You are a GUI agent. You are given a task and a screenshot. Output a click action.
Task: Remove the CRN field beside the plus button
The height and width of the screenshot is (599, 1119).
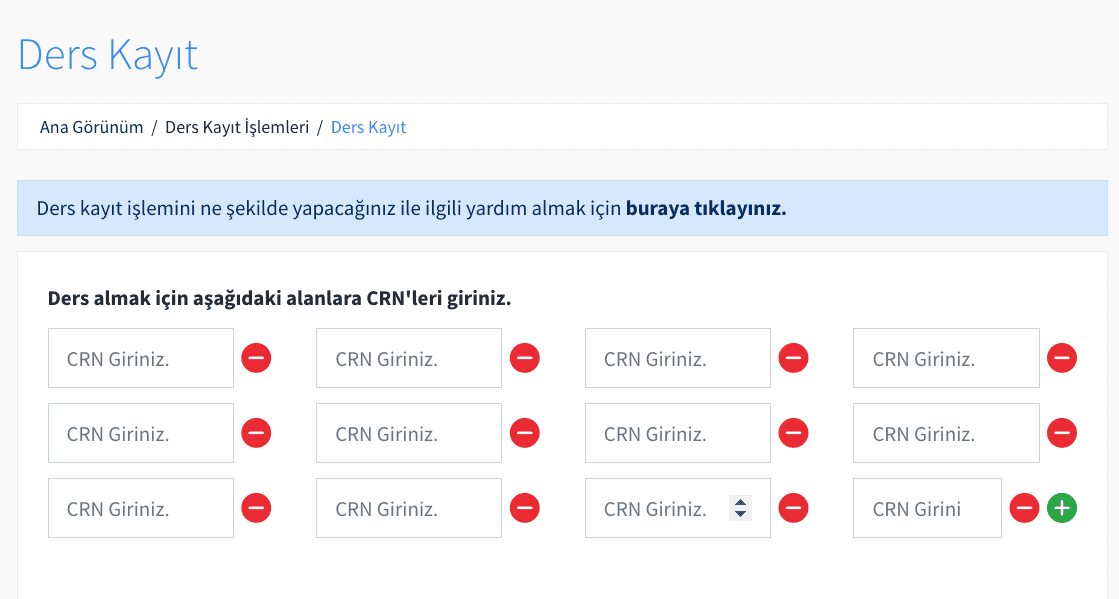point(1024,508)
